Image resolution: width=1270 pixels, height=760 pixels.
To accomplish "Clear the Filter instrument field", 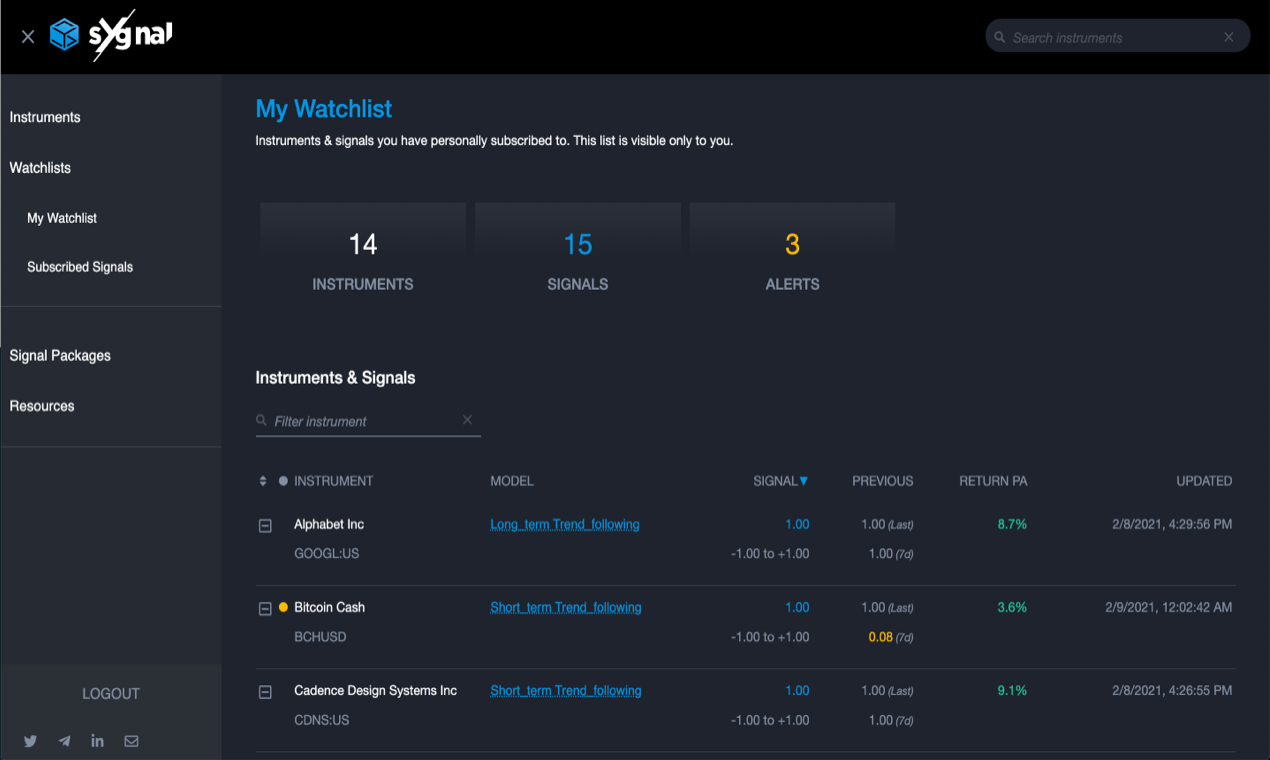I will point(467,420).
